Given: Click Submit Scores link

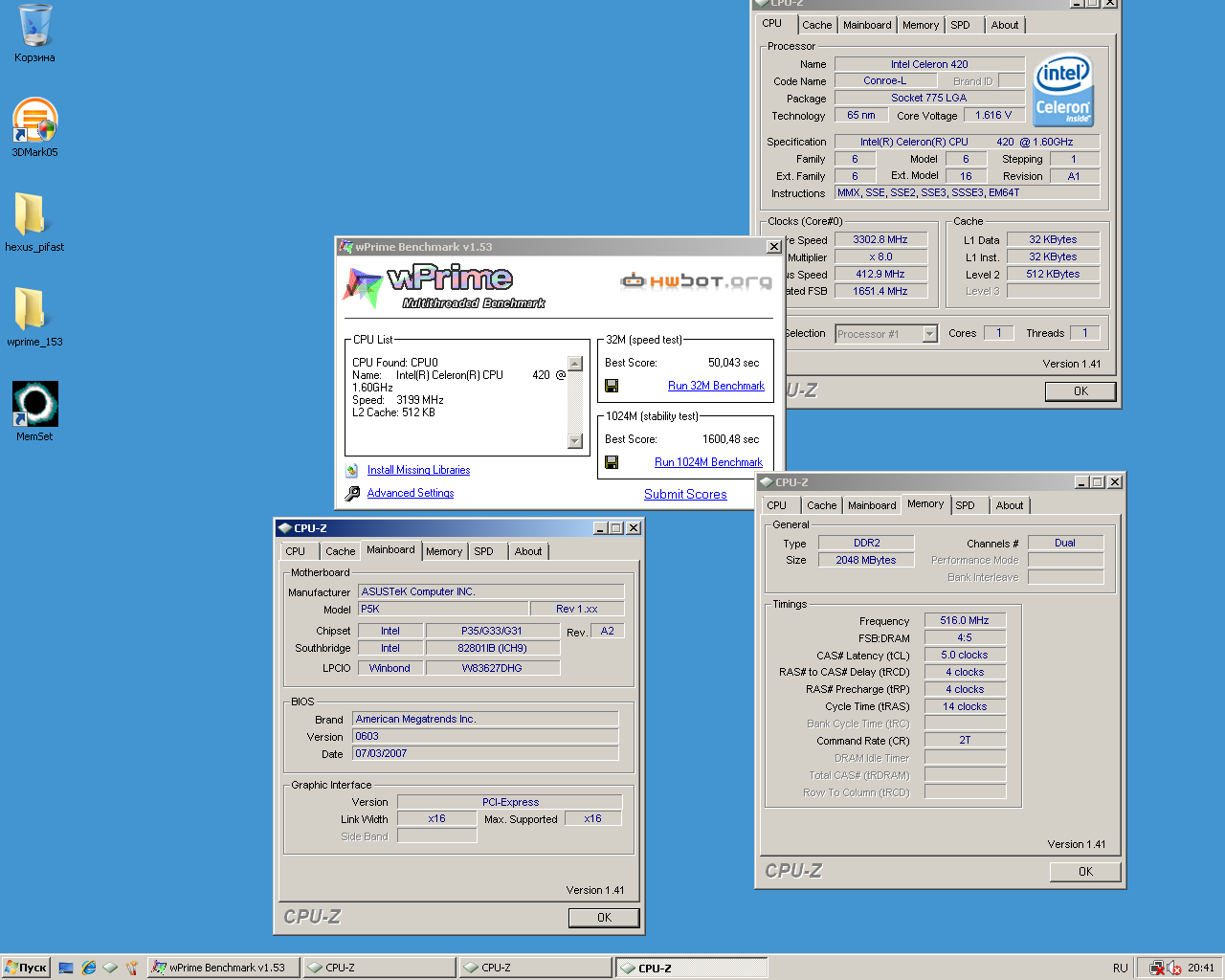Looking at the screenshot, I should click(x=685, y=495).
